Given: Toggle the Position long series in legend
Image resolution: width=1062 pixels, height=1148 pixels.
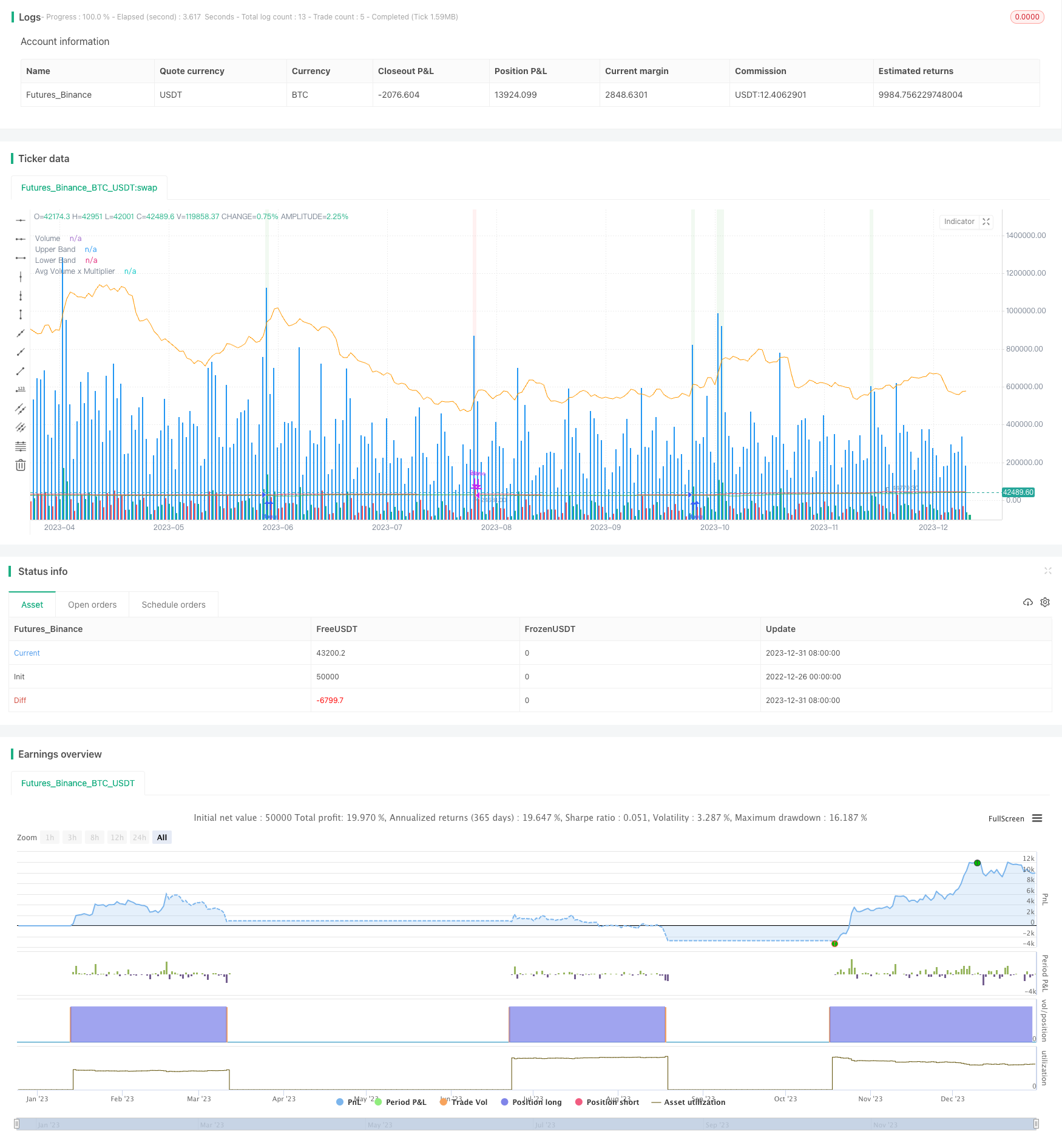Looking at the screenshot, I should pyautogui.click(x=531, y=1102).
